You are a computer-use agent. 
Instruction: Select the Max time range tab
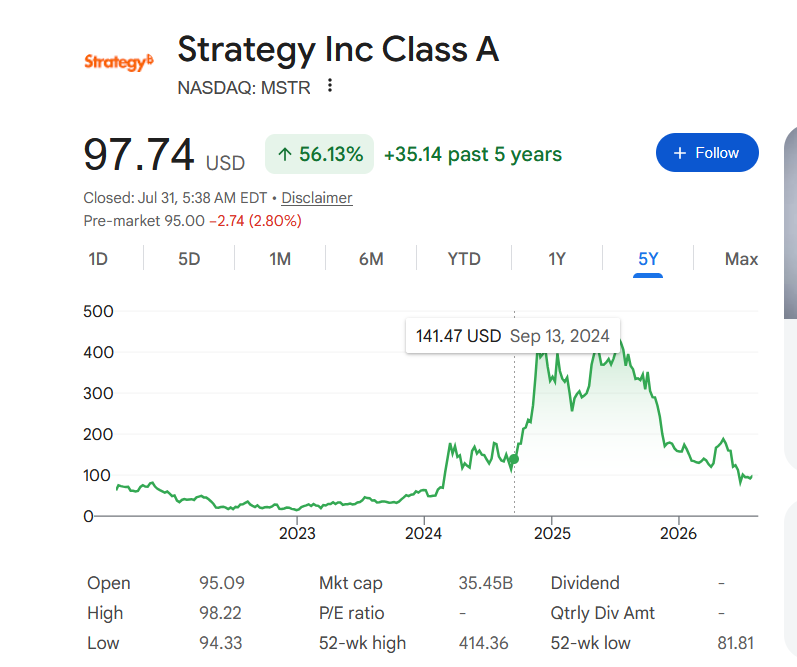(x=741, y=259)
